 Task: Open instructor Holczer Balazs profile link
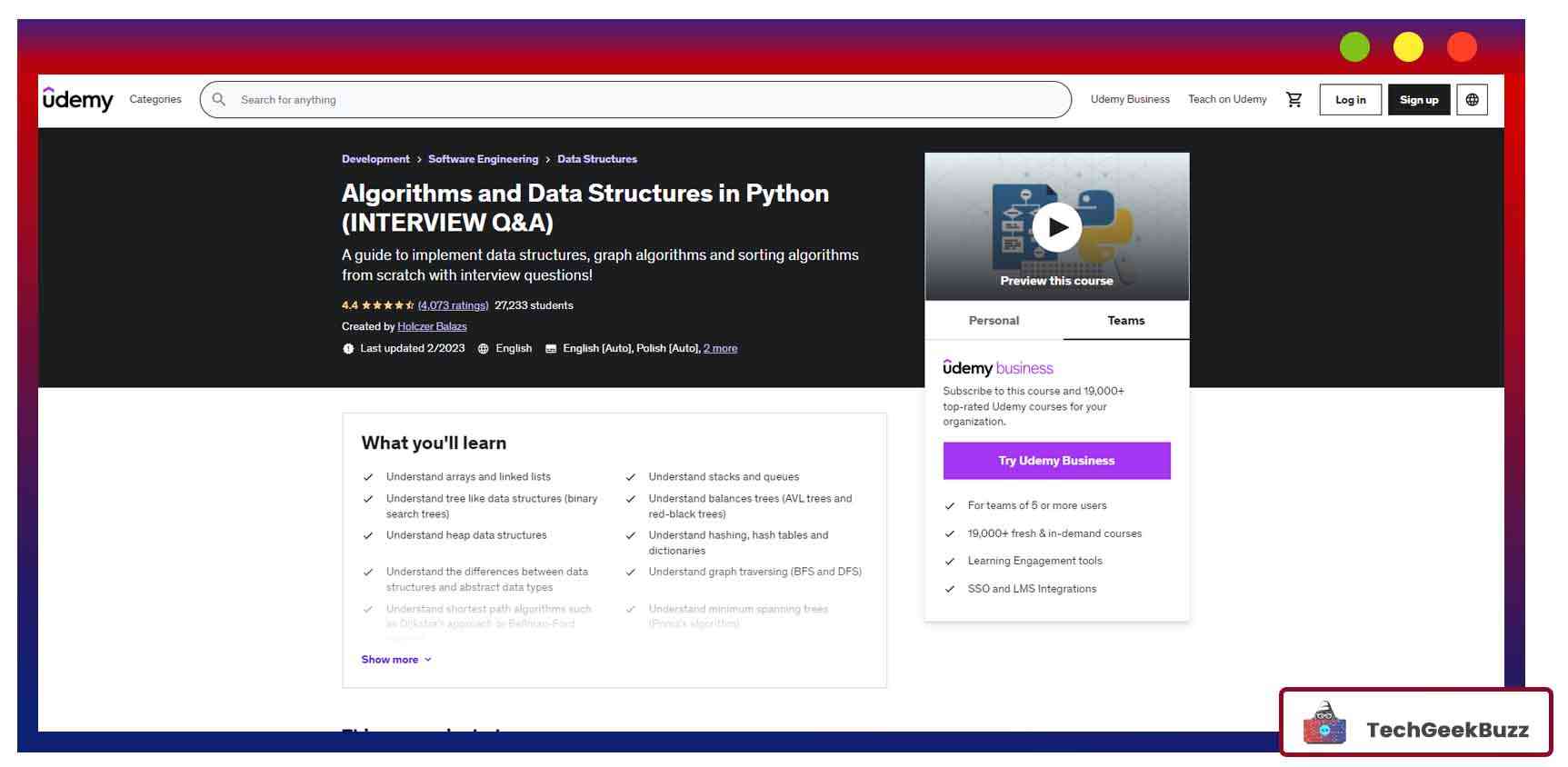(x=432, y=326)
